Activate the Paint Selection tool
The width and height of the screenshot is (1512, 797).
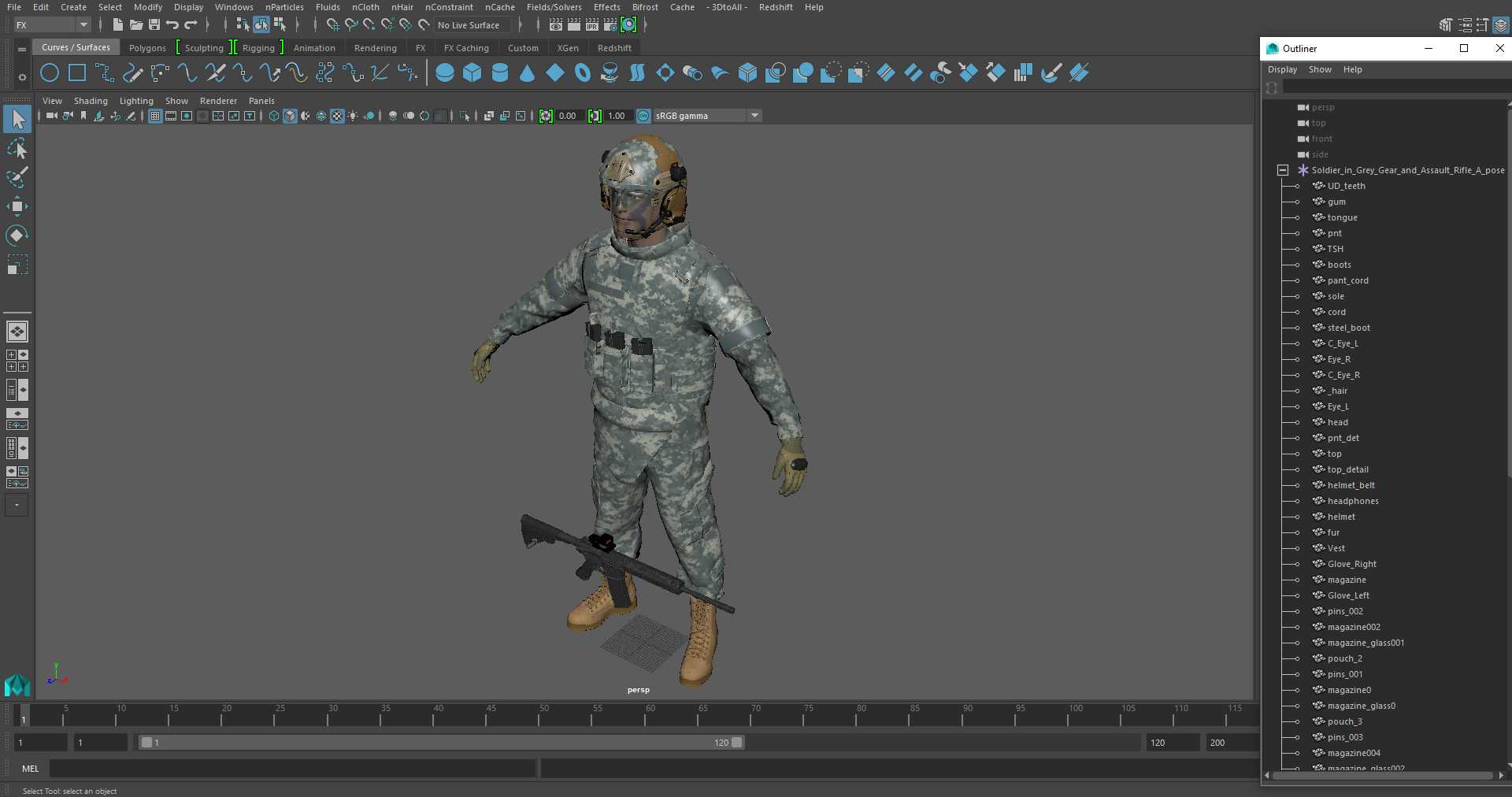tap(17, 177)
